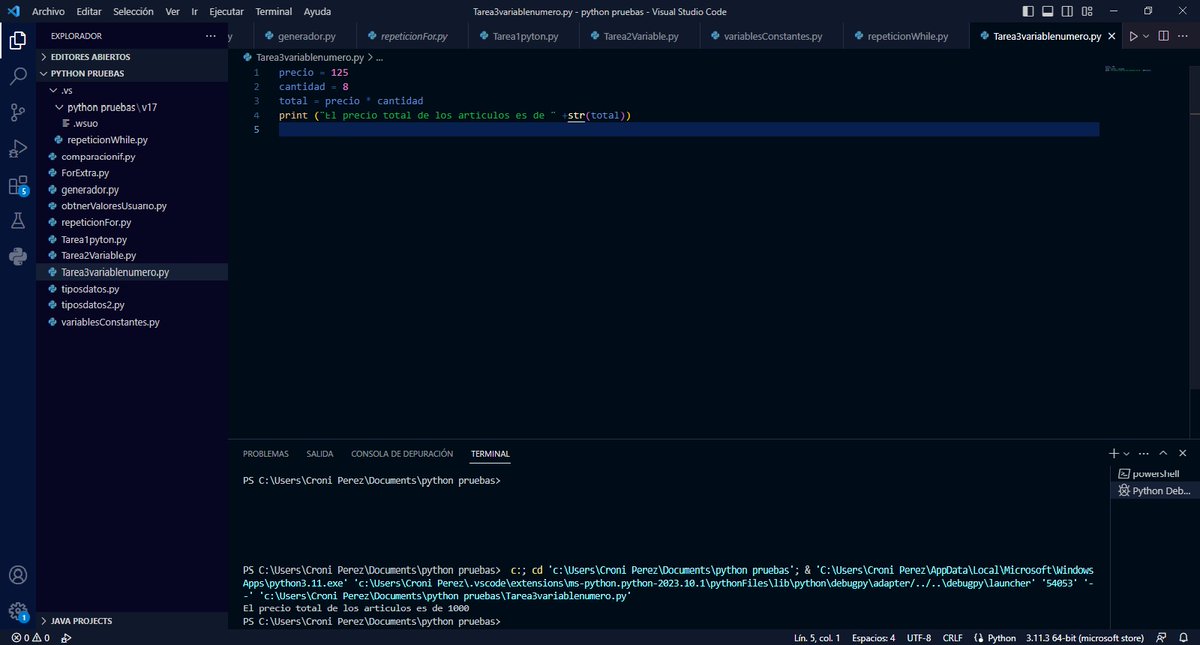
Task: Open the Search view in activity bar
Action: [17, 77]
